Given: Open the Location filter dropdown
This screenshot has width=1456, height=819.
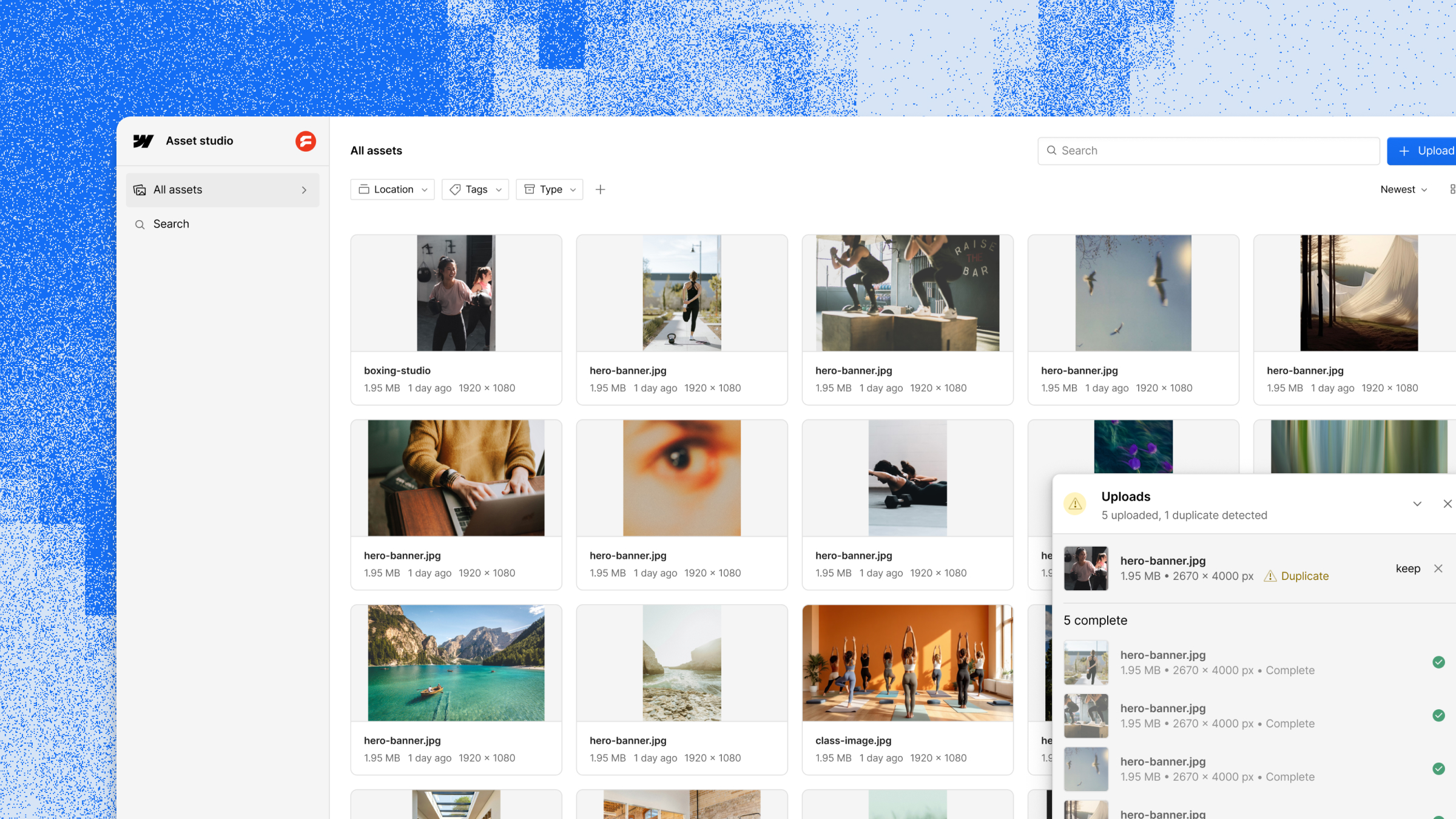Looking at the screenshot, I should click(393, 189).
